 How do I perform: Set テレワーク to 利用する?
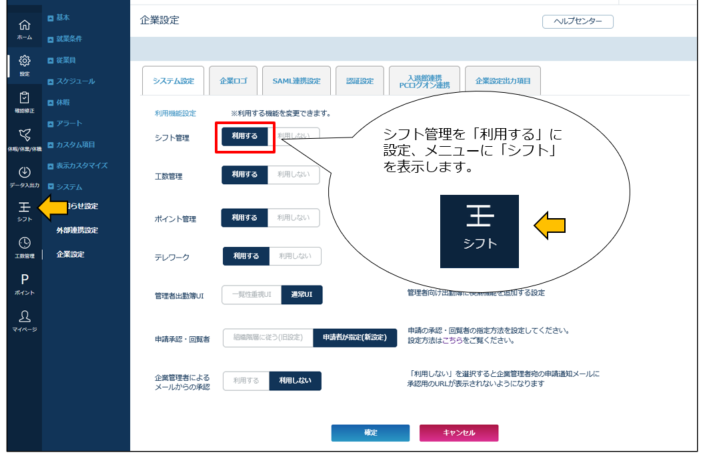pyautogui.click(x=246, y=256)
